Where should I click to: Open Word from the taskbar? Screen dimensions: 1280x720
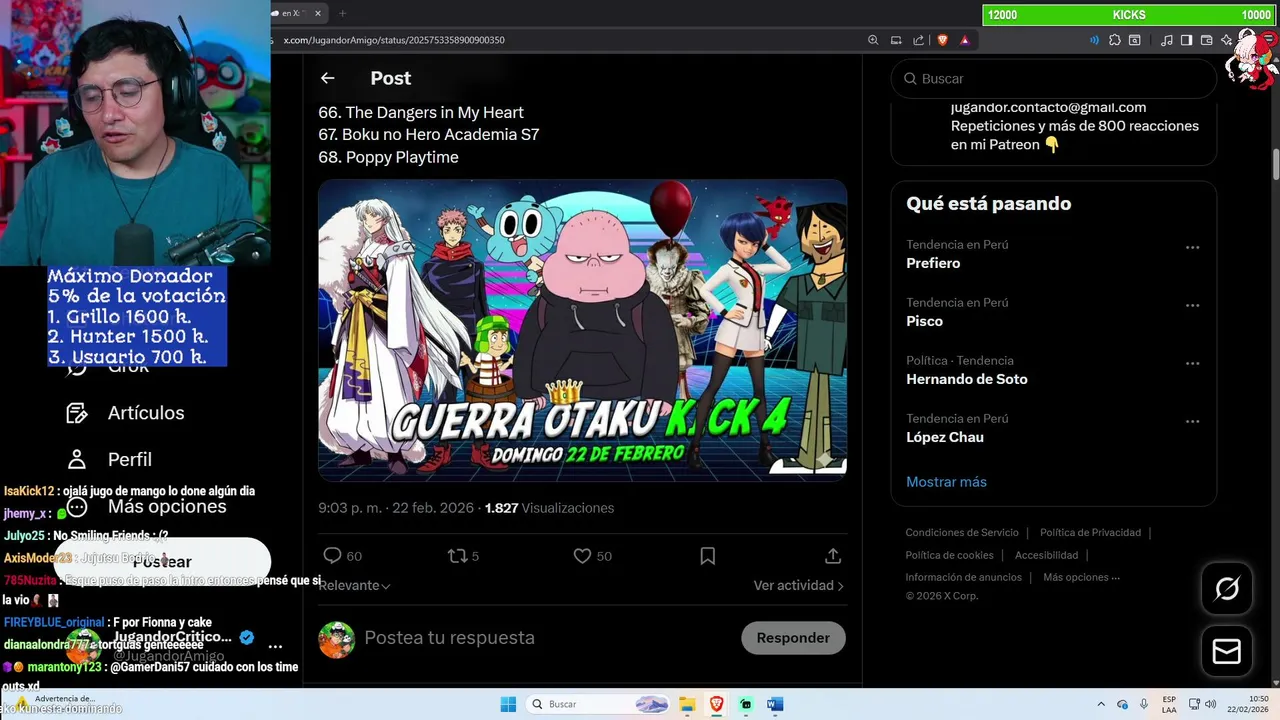(775, 704)
